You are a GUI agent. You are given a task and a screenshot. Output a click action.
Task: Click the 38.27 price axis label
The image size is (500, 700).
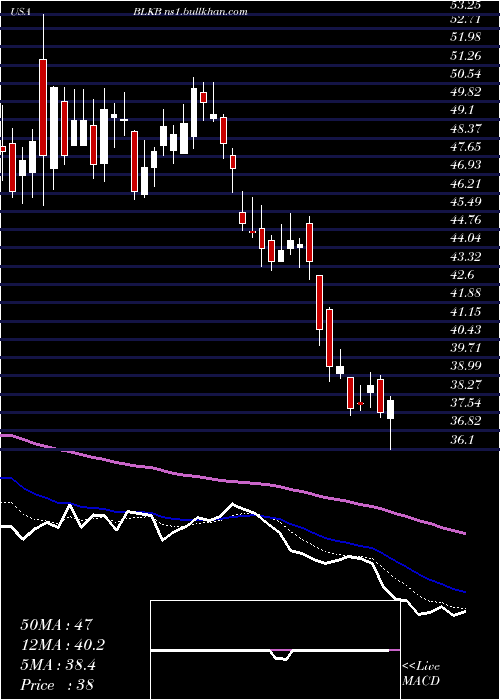[465, 384]
